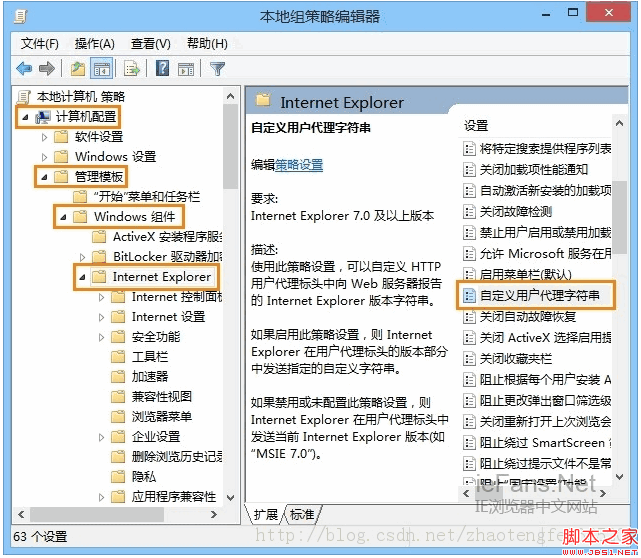
Task: Click the 自定义用户代理字符串 policy icon
Action: point(469,295)
